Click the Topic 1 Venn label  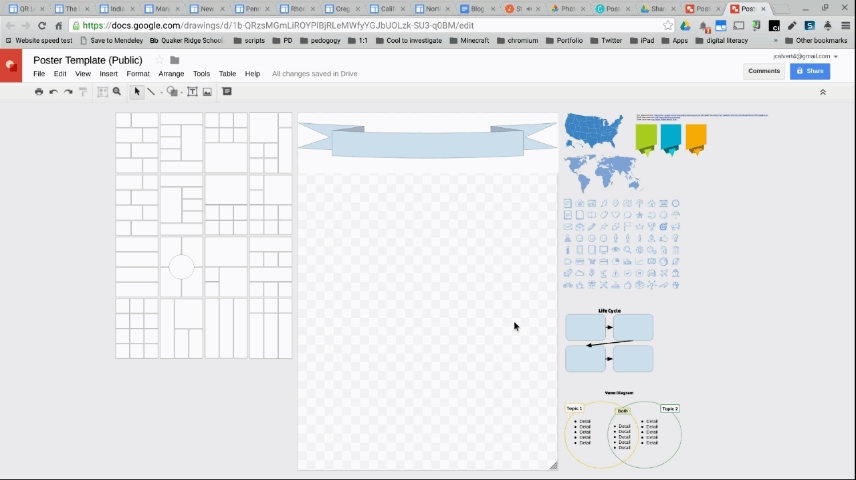point(574,408)
